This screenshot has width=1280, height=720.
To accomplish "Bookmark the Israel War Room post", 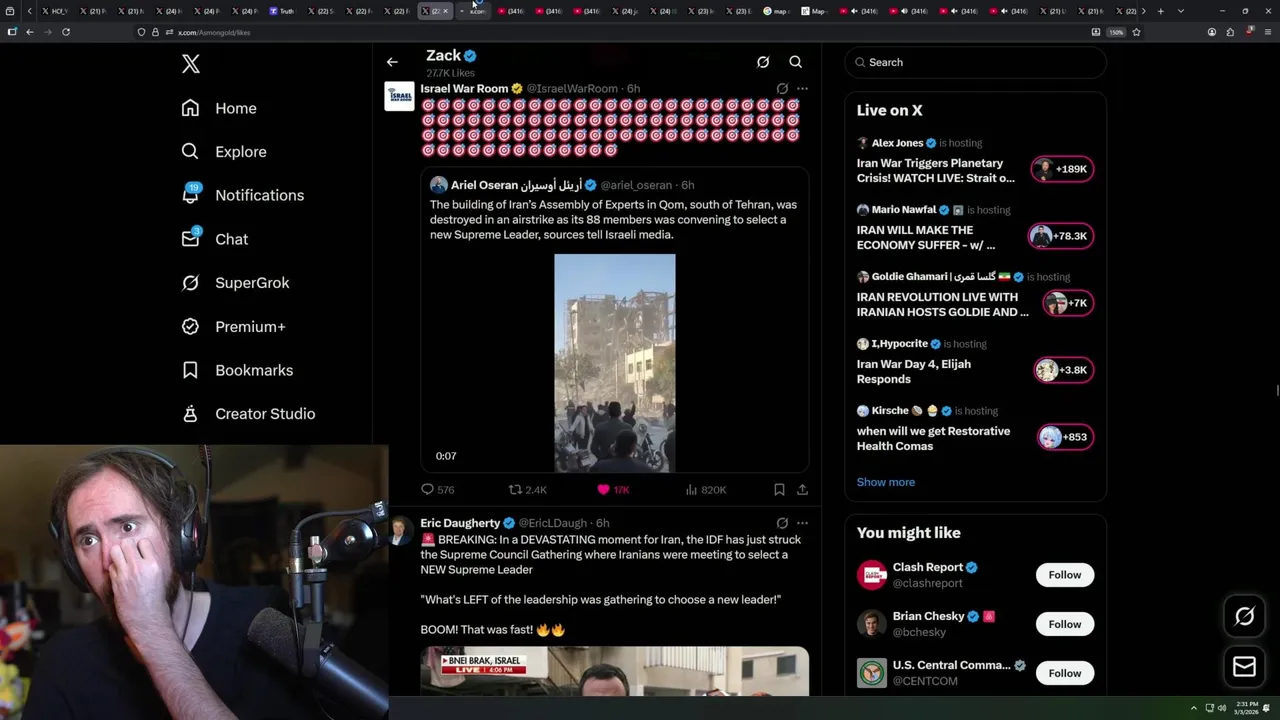I will click(779, 490).
